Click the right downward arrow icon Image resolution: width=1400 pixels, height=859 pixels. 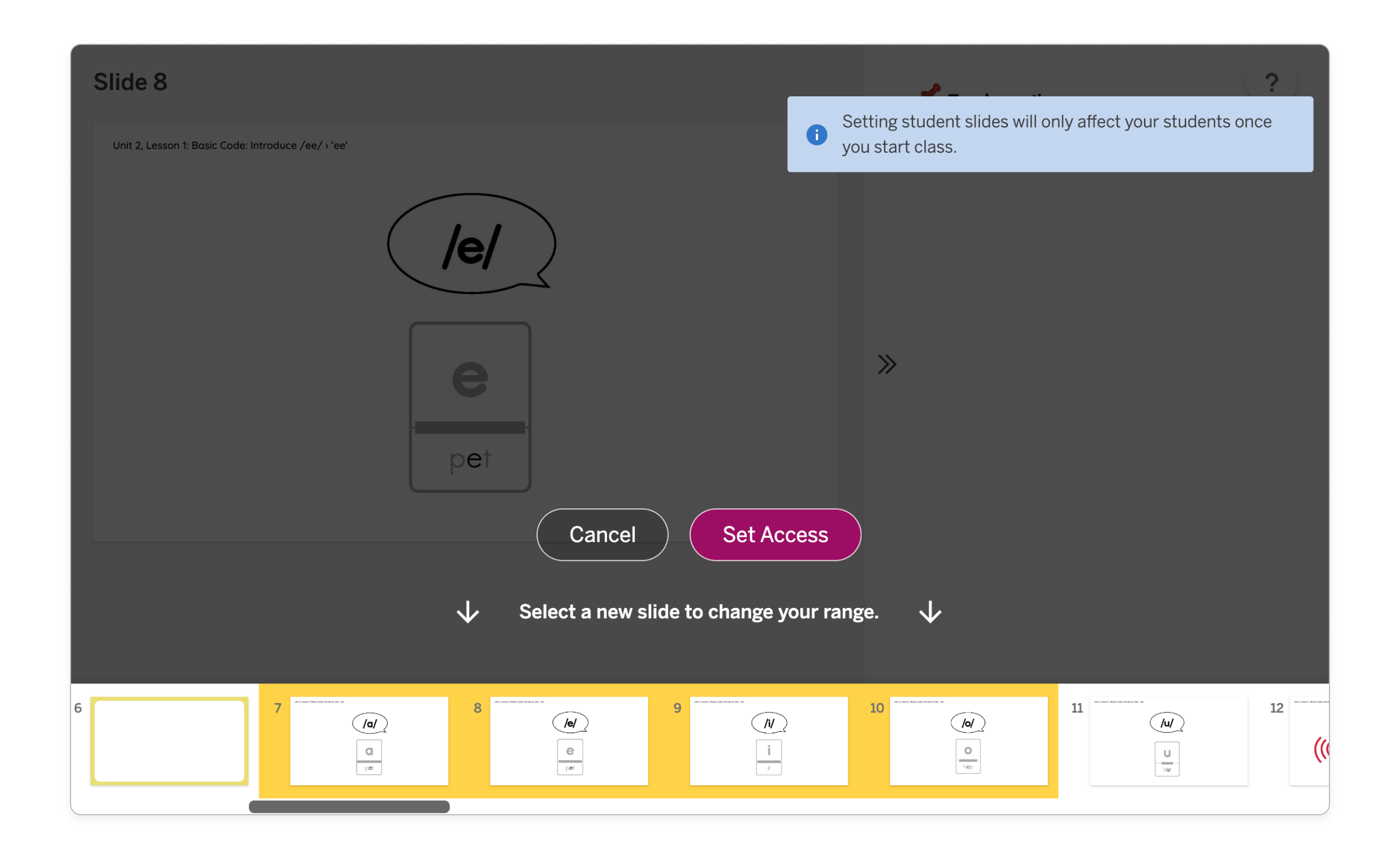[930, 612]
